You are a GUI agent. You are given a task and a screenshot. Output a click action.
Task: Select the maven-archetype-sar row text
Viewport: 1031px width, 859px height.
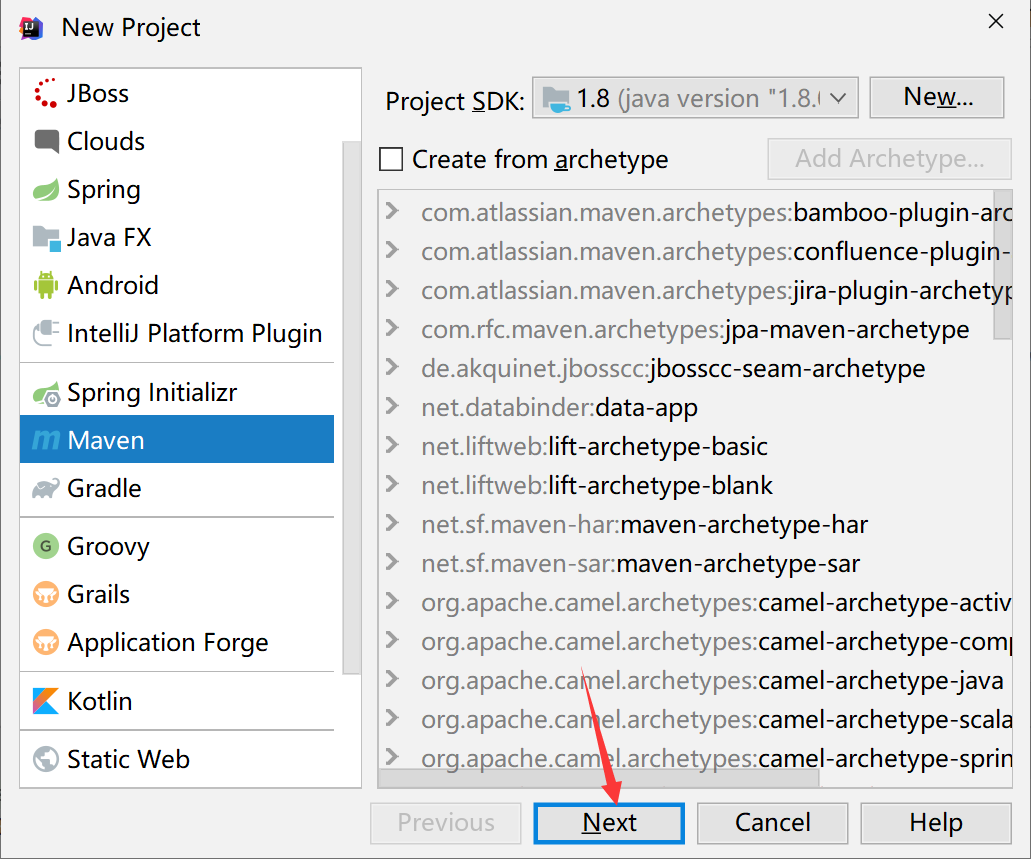click(x=640, y=564)
